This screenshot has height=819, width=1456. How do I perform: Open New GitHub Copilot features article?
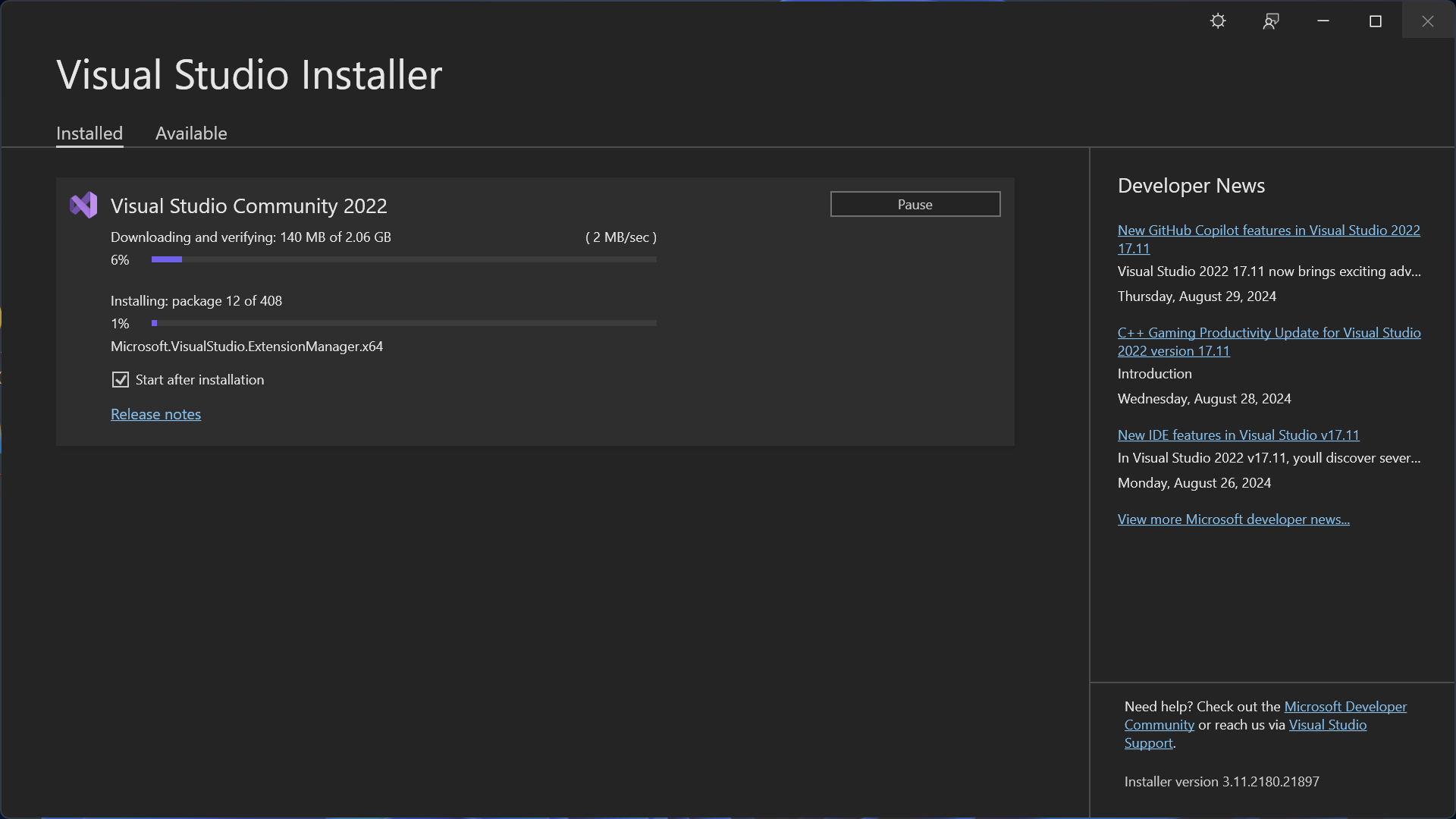coord(1269,239)
